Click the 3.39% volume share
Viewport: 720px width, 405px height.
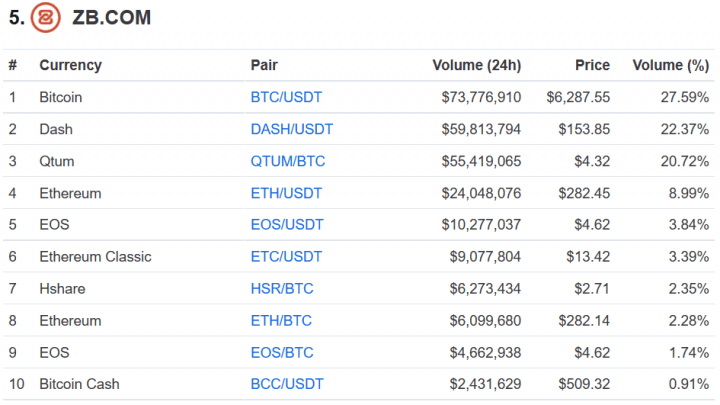(x=689, y=257)
